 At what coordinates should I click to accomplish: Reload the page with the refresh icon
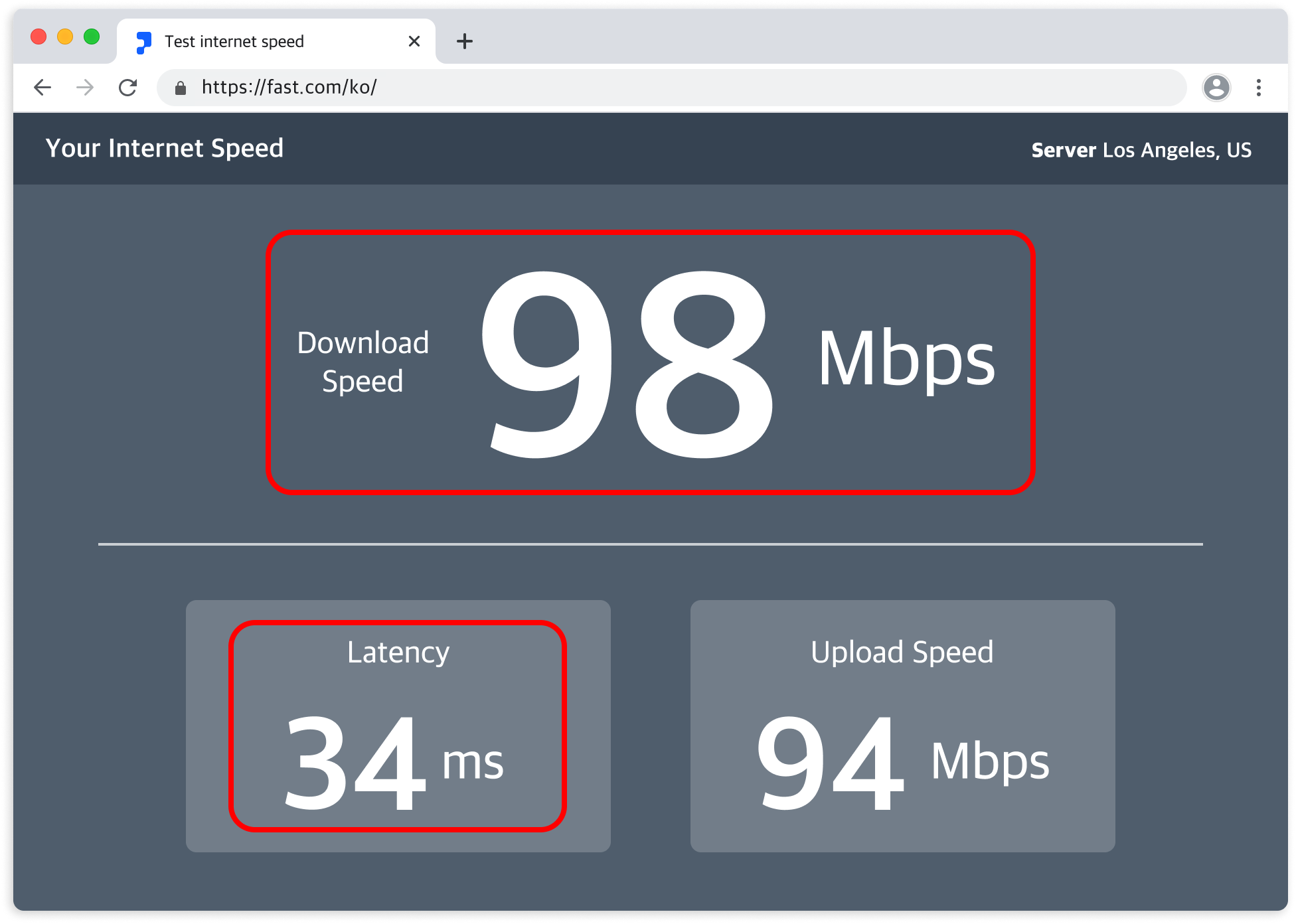pos(127,87)
